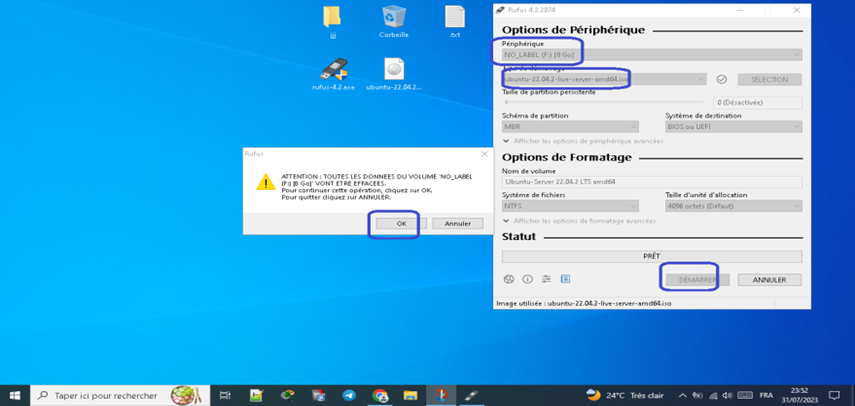The height and width of the screenshot is (406, 855).
Task: Click the warning triangle icon in dialog
Action: tap(266, 182)
